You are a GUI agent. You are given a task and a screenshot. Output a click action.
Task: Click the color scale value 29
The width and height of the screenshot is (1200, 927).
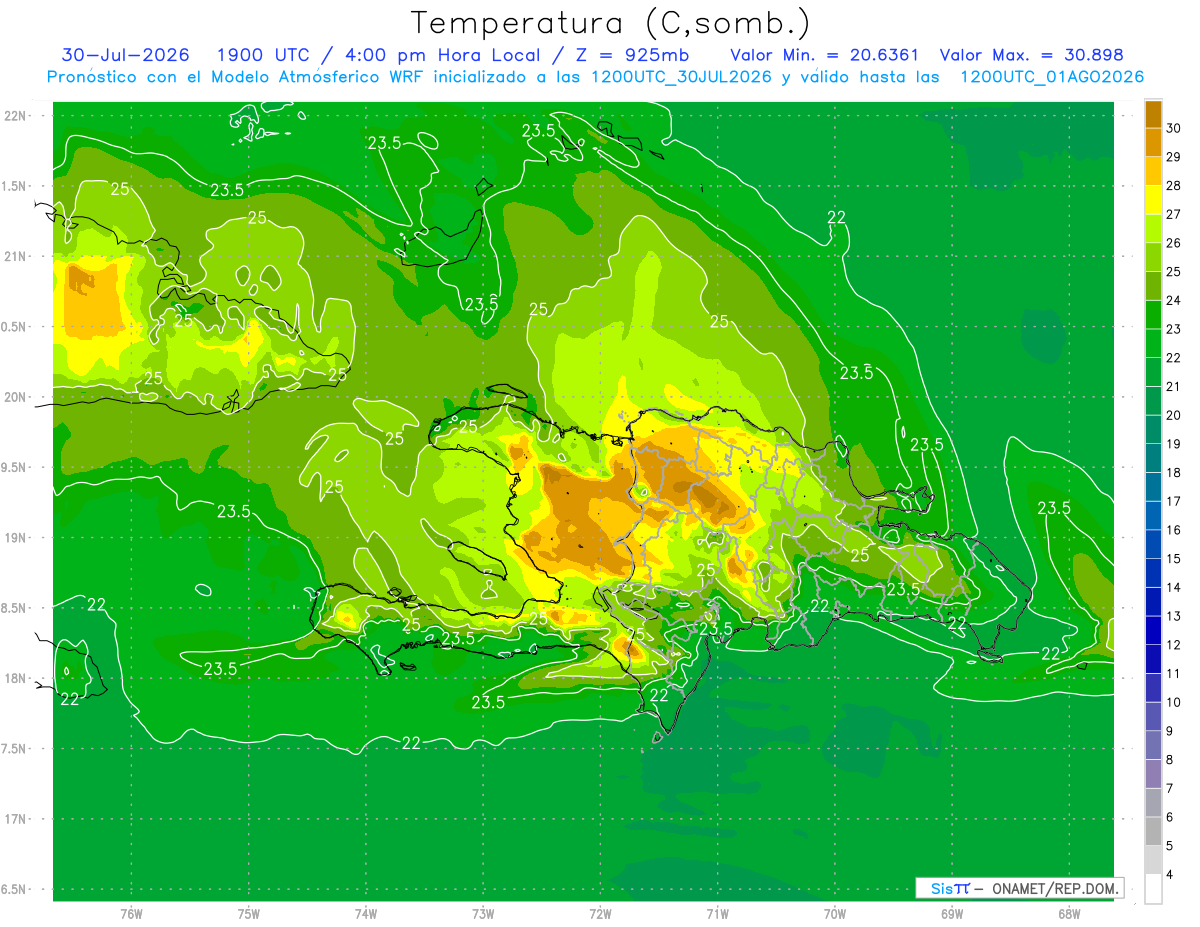(1174, 157)
